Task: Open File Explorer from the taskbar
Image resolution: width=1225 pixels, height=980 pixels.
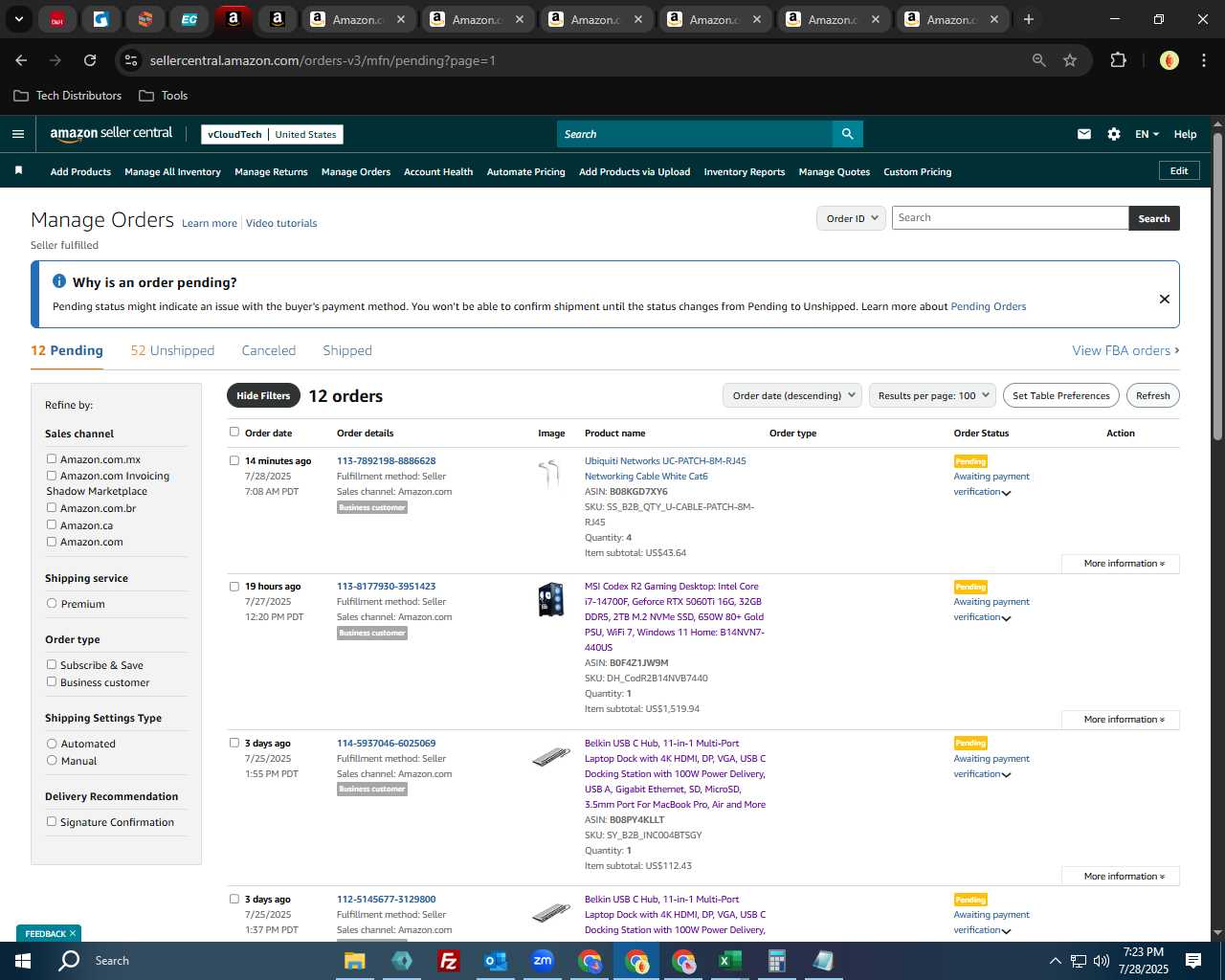Action: pyautogui.click(x=354, y=961)
